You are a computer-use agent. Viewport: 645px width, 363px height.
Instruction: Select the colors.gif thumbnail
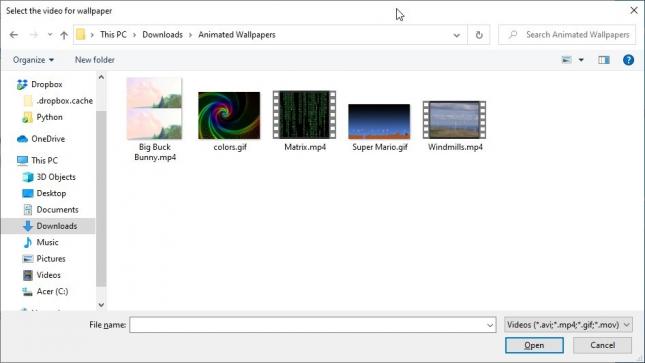pyautogui.click(x=229, y=115)
